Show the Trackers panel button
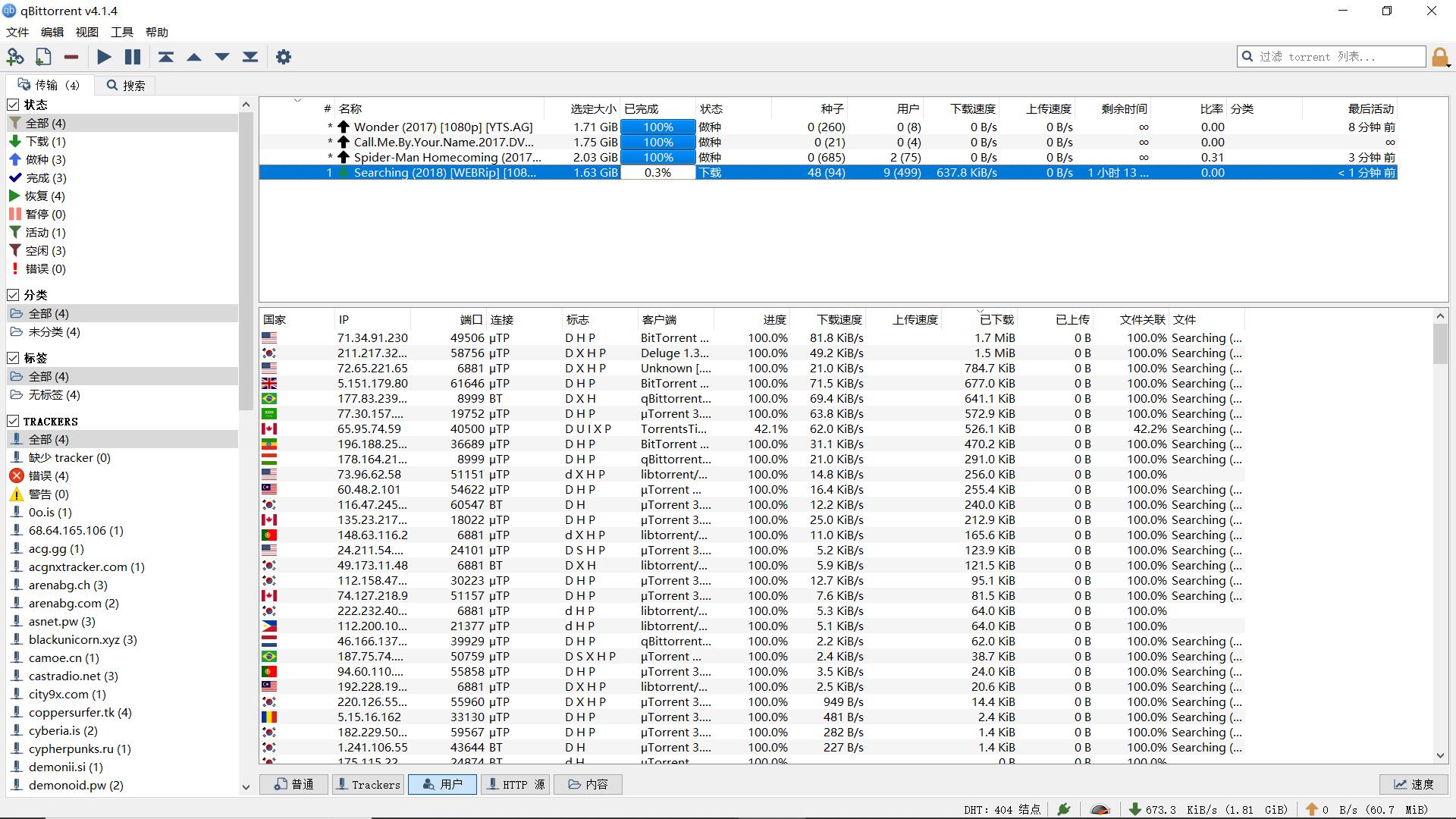The image size is (1456, 819). click(368, 784)
